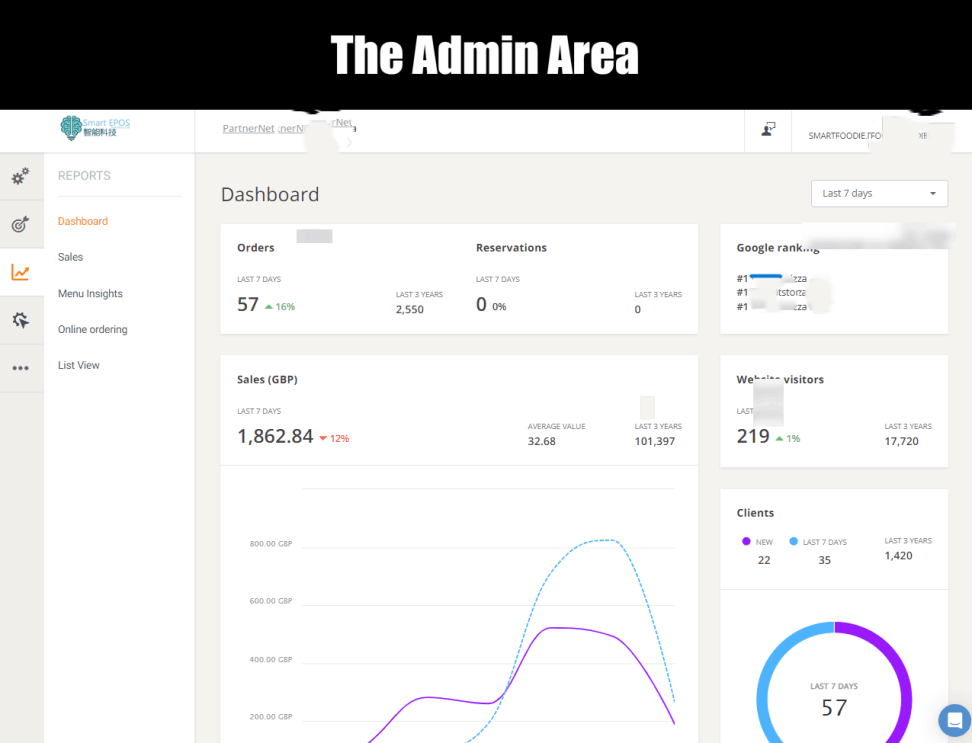Click the Google ranking panel title

point(777,247)
